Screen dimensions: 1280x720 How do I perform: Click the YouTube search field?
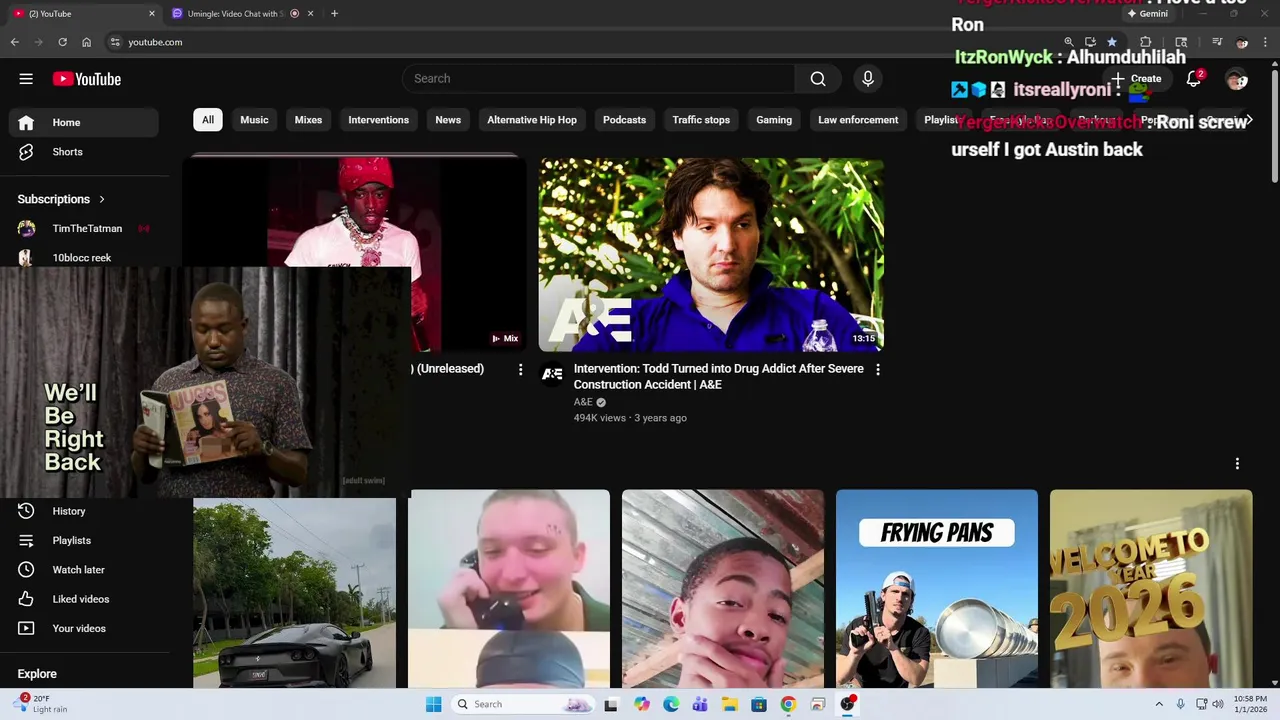click(x=598, y=79)
